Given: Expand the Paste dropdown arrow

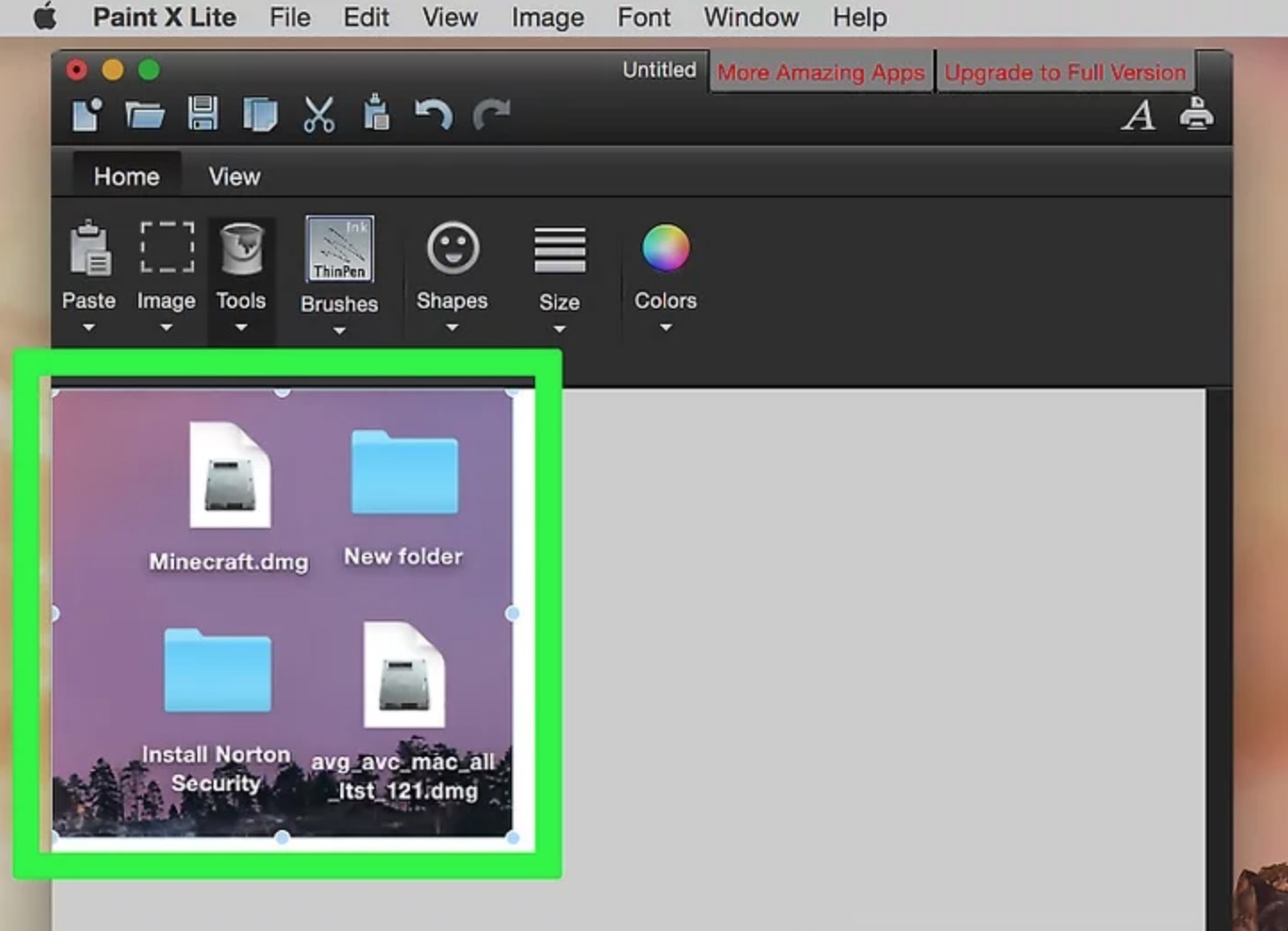Looking at the screenshot, I should point(88,328).
